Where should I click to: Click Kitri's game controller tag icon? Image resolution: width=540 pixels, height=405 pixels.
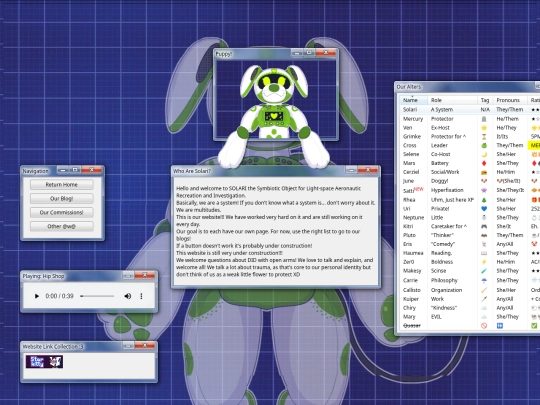[x=484, y=227]
